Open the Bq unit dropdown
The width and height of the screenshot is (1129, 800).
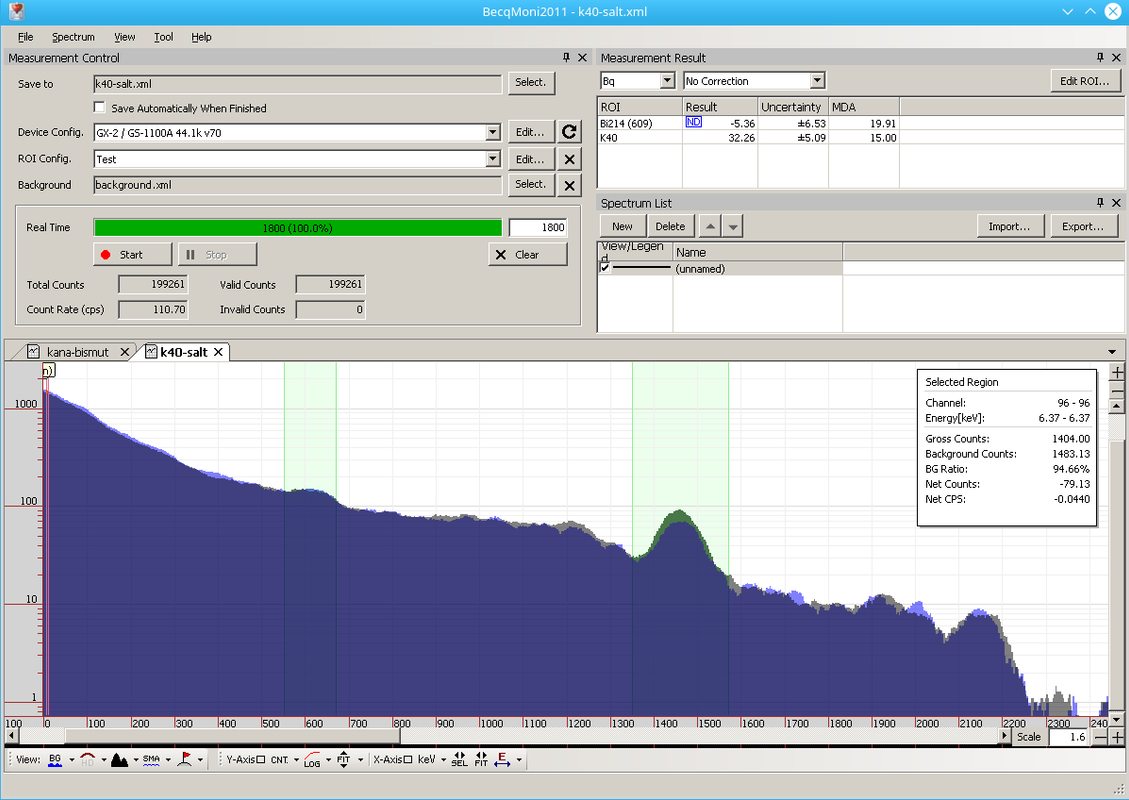point(667,81)
